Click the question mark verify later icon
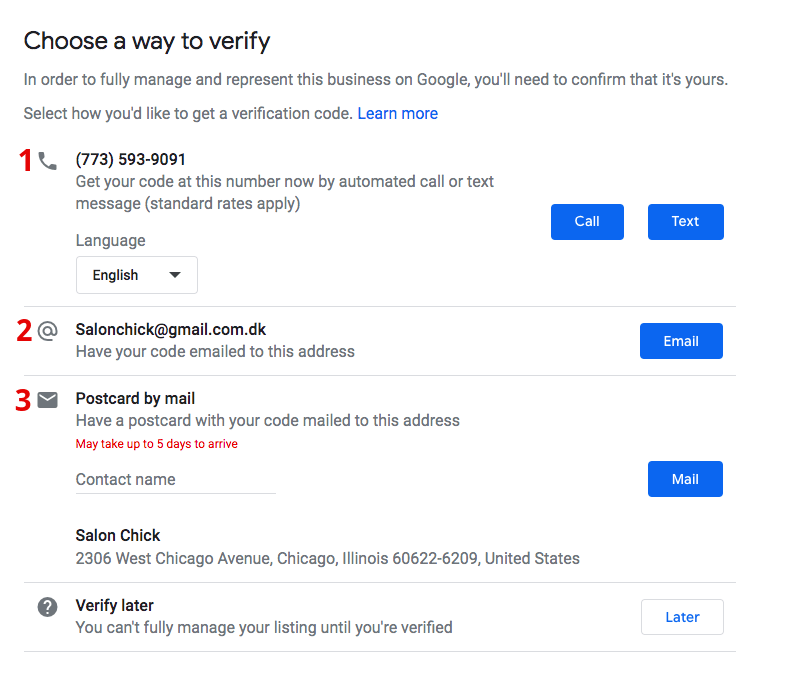The width and height of the screenshot is (786, 676). [x=48, y=607]
